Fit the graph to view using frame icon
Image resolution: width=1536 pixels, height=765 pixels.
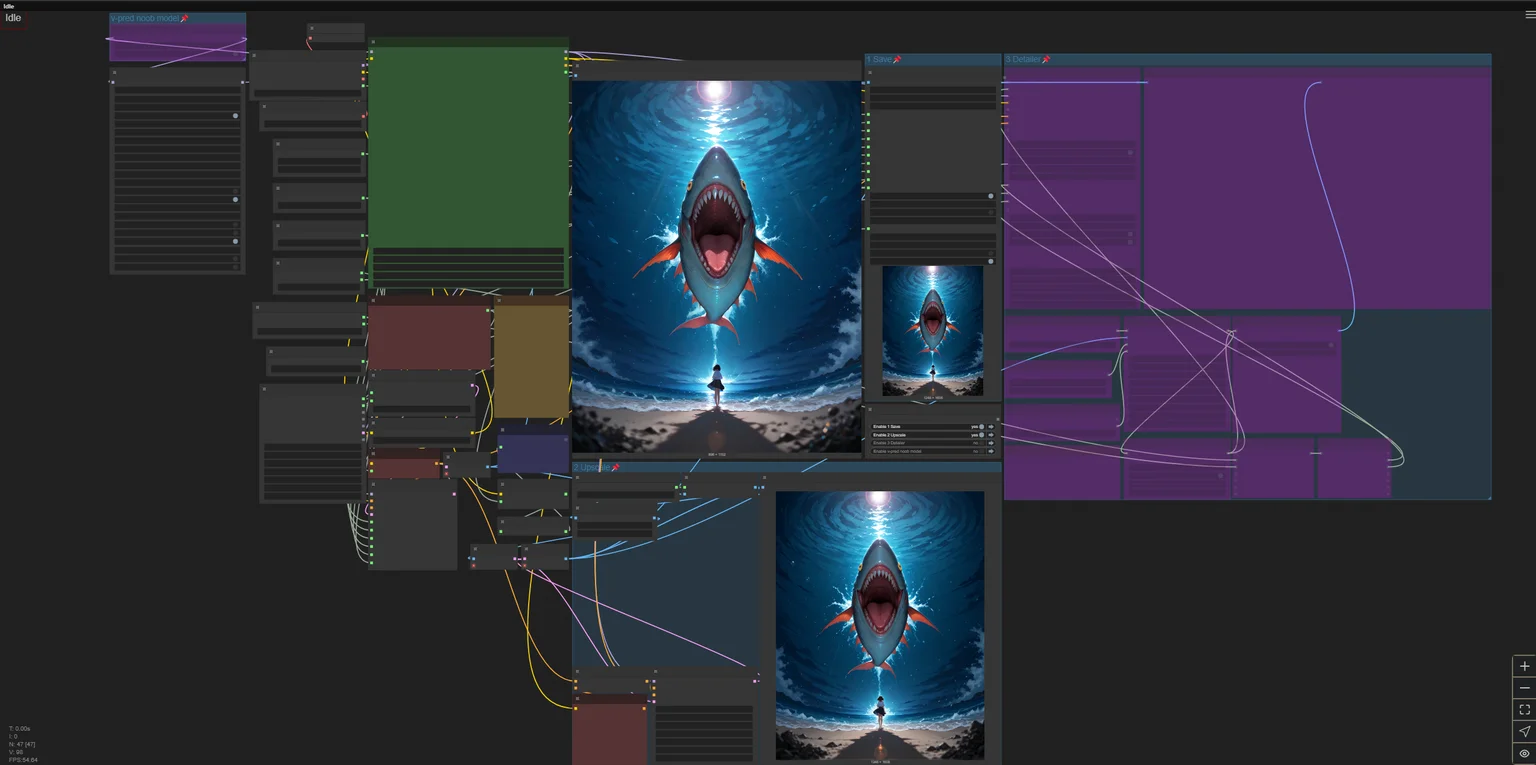click(x=1524, y=709)
